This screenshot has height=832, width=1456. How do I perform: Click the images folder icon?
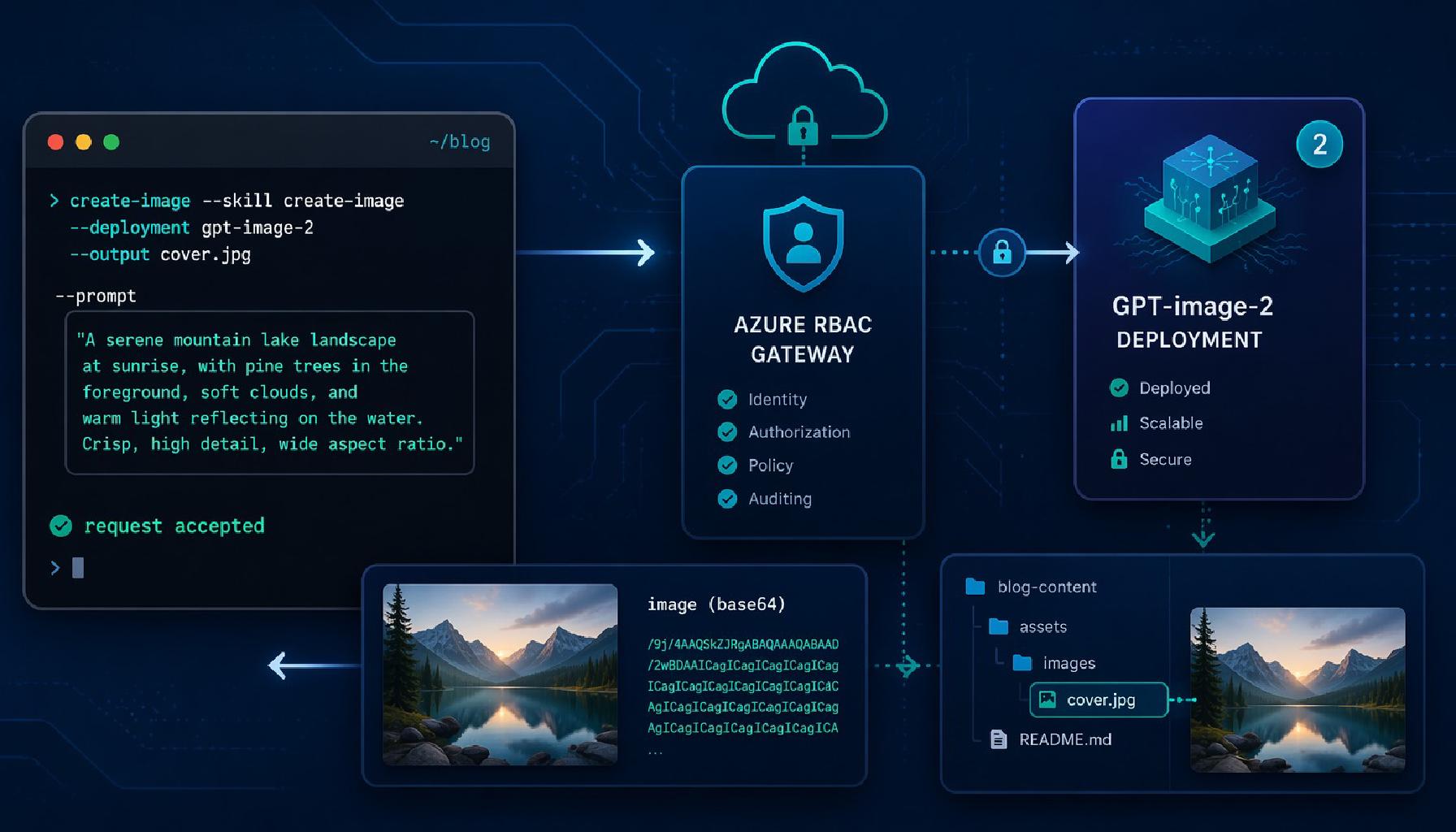1022,663
